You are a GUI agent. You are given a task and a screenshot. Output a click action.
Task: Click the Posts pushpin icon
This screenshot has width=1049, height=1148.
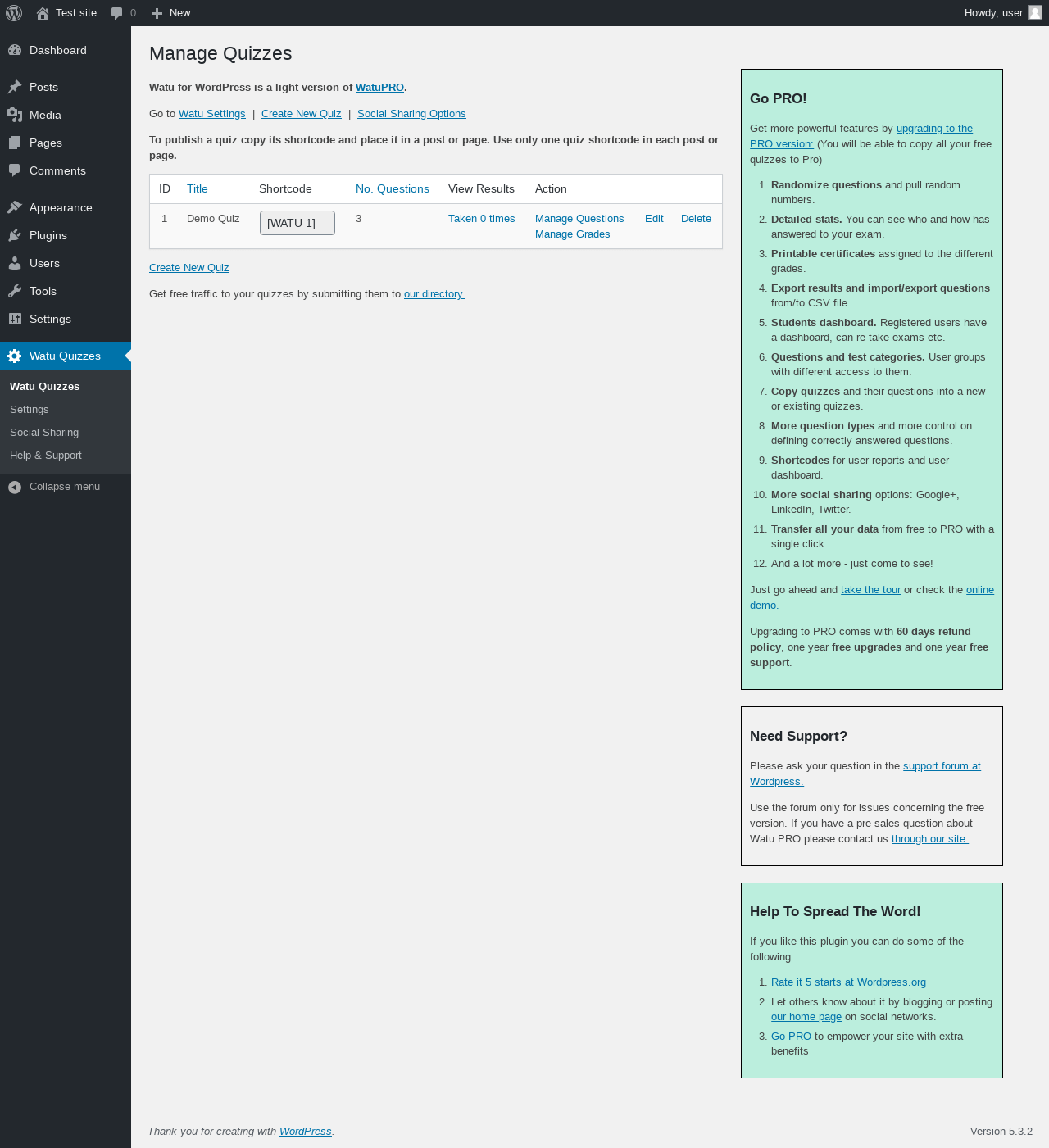[x=15, y=87]
